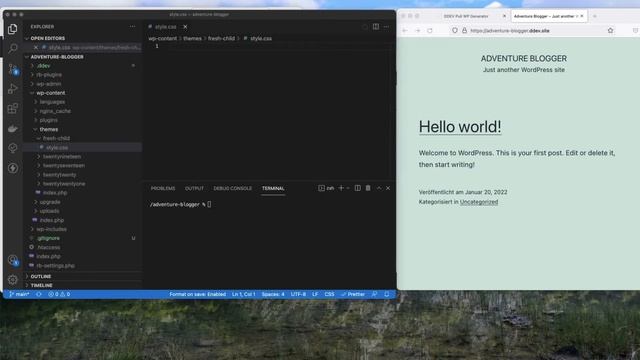Click the feedback icon in status bar
640x360 pixels.
pos(374,294)
